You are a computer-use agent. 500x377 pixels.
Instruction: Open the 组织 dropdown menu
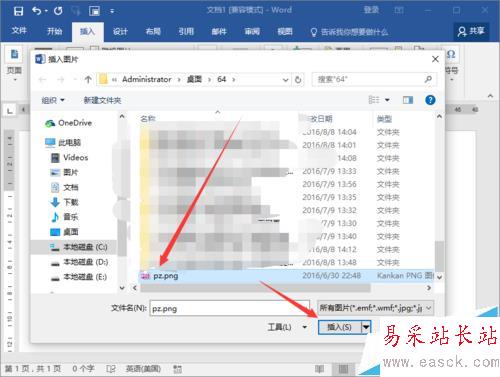point(53,100)
